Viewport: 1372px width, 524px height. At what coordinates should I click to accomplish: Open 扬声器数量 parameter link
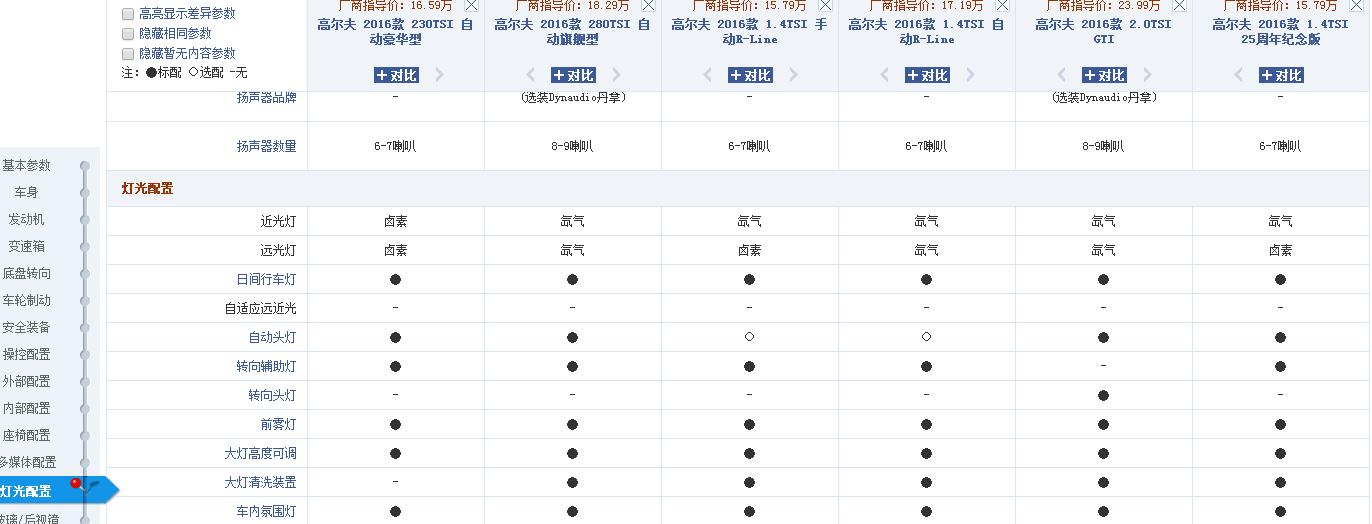coord(266,146)
